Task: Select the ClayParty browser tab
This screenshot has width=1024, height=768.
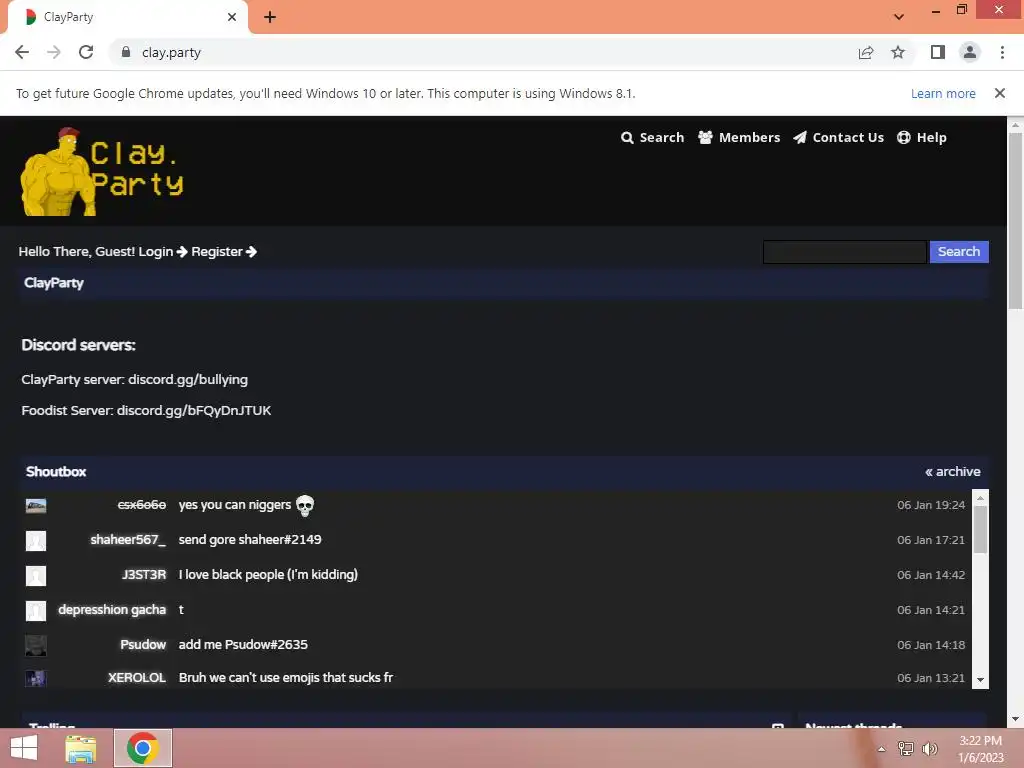Action: (x=127, y=17)
